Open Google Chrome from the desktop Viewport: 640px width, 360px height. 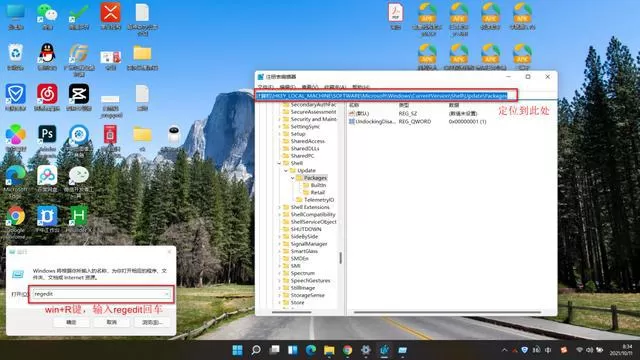pyautogui.click(x=16, y=216)
